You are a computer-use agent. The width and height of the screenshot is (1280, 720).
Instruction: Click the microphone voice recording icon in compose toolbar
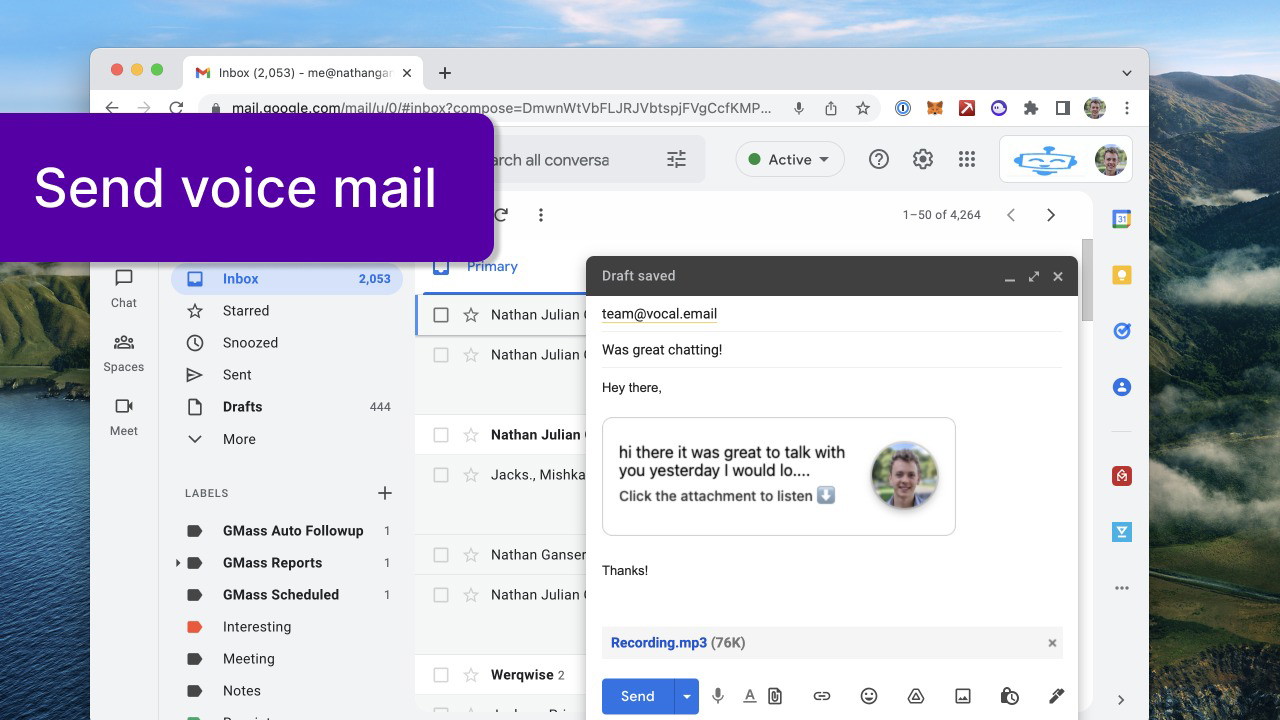click(x=717, y=696)
